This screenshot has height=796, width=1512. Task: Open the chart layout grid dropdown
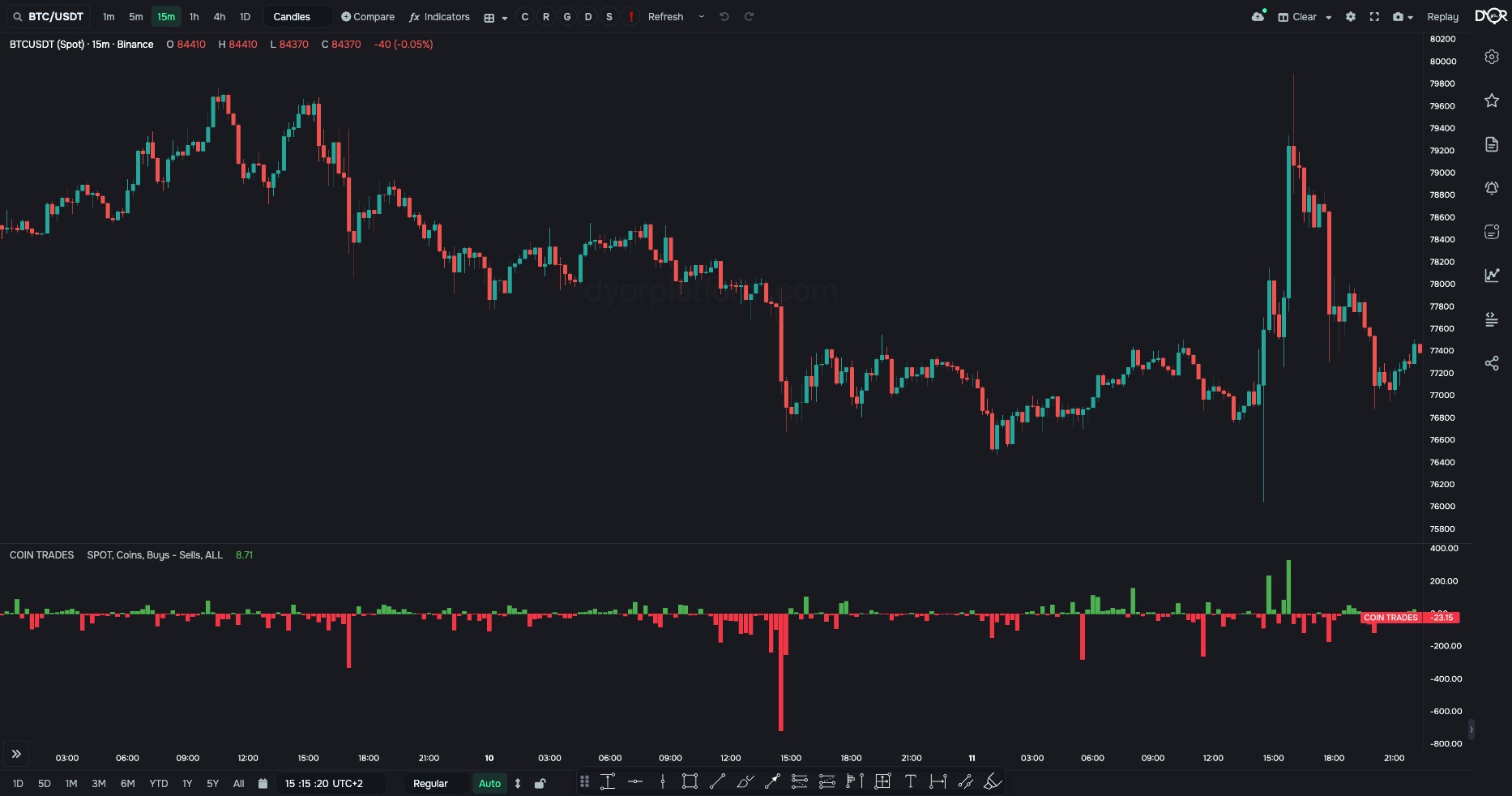point(495,17)
